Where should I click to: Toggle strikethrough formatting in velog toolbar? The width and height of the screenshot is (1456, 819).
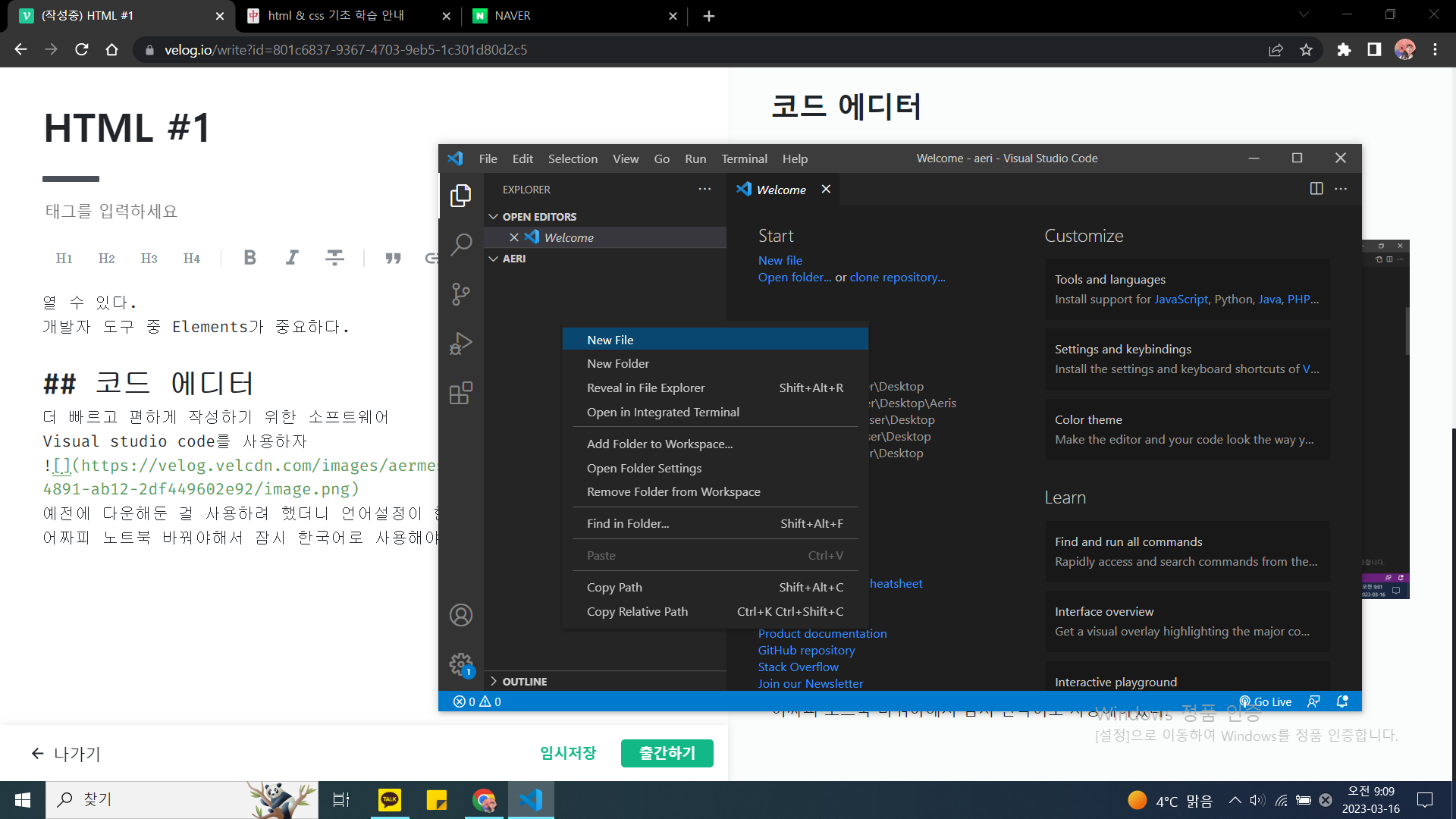click(x=334, y=258)
